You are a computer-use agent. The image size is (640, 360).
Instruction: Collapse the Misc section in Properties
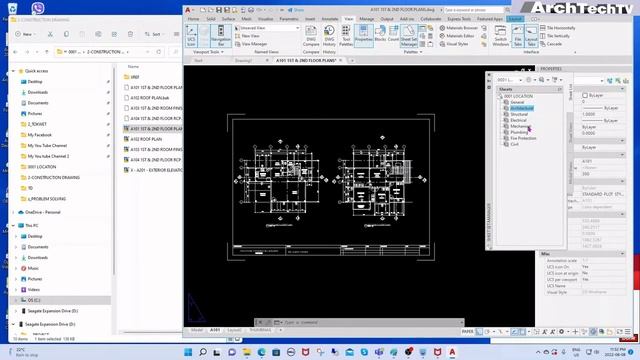622,254
